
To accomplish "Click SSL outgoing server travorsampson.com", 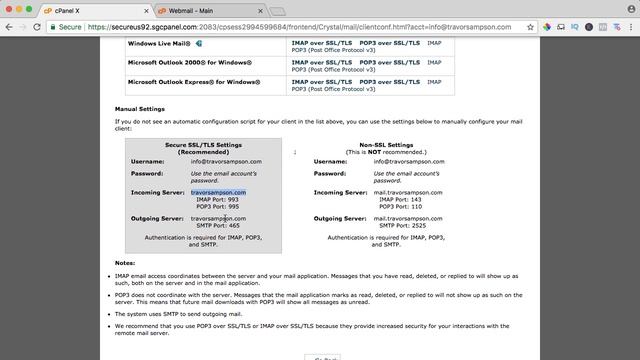I will pyautogui.click(x=218, y=218).
